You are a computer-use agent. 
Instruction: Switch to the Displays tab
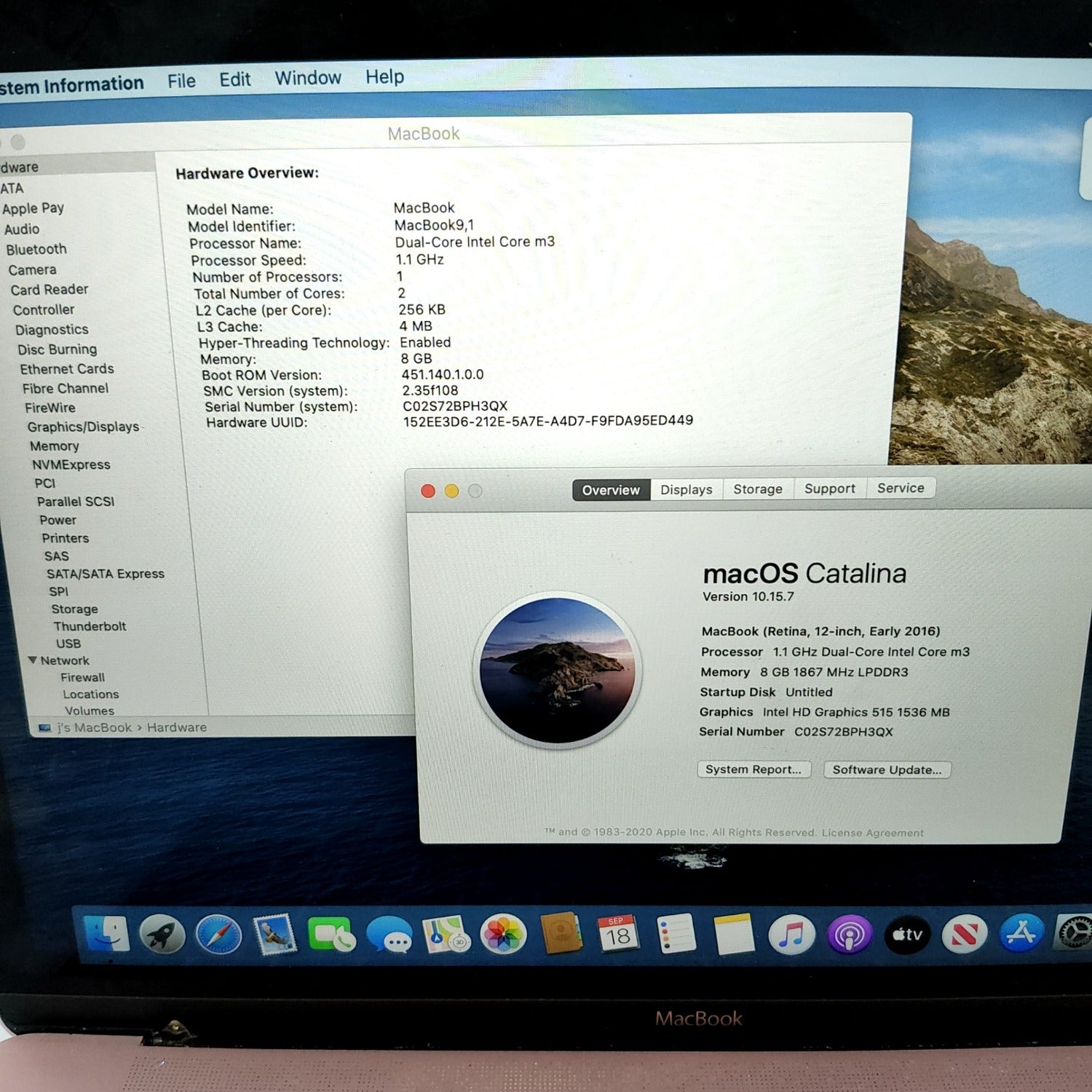(686, 489)
